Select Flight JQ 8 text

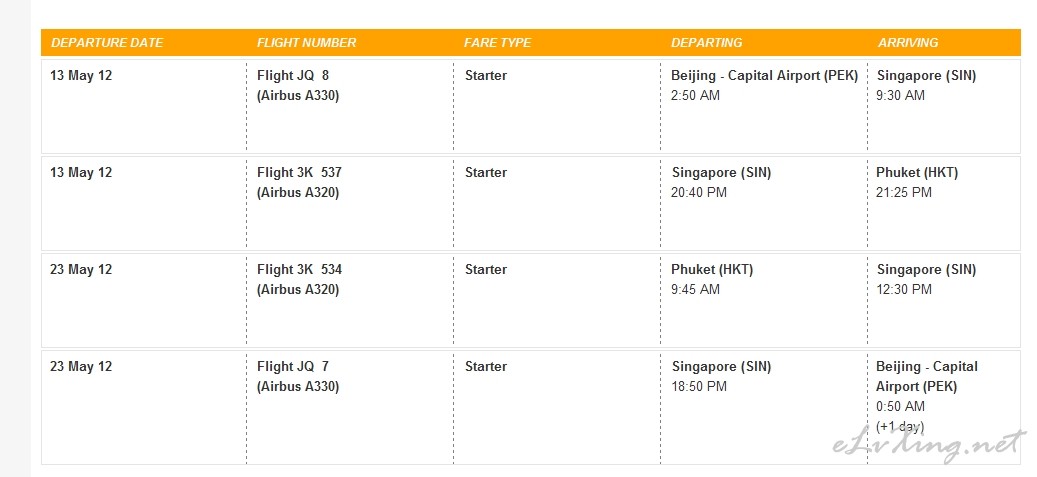(x=293, y=75)
